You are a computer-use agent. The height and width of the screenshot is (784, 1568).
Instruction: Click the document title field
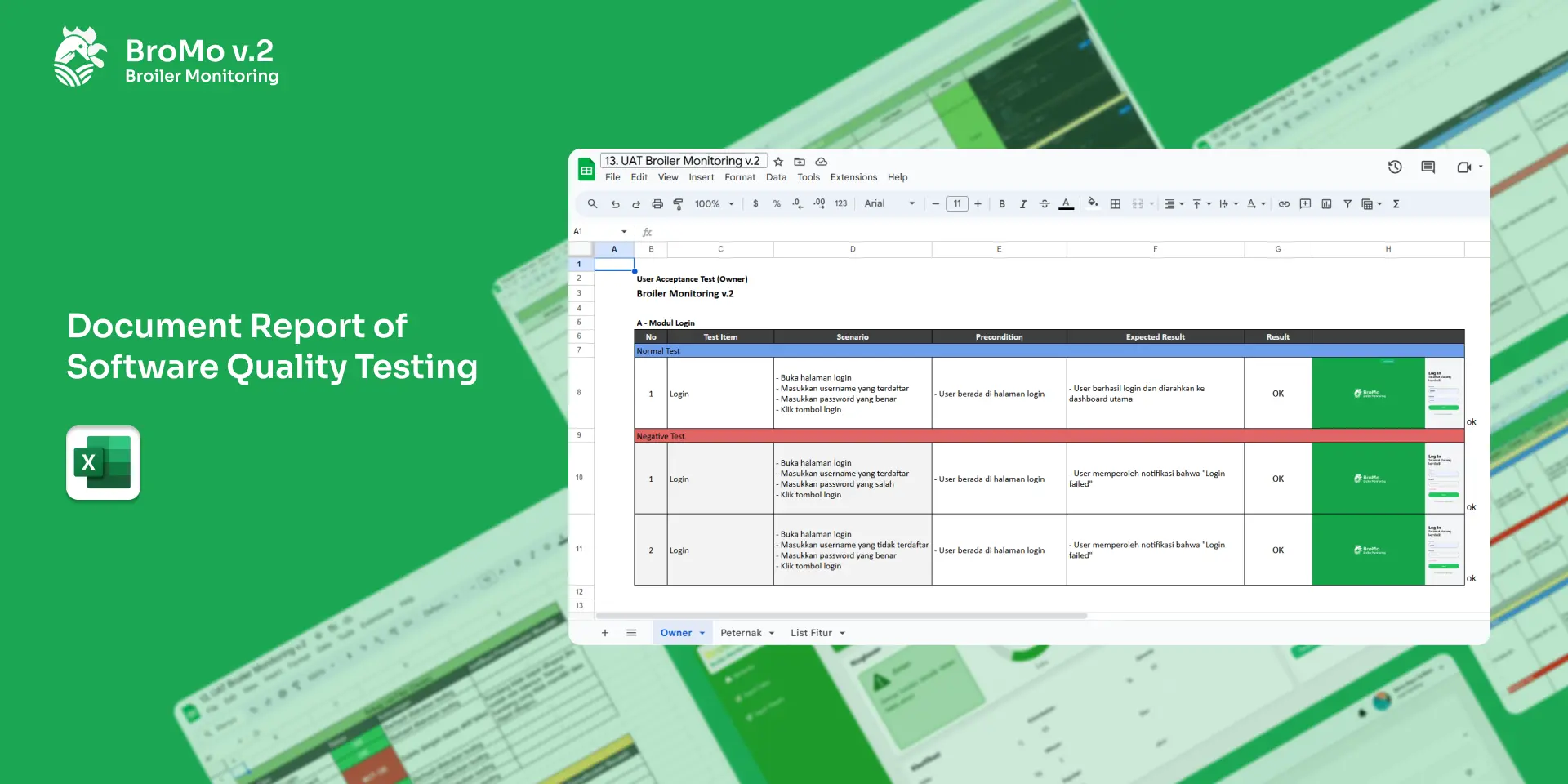[x=682, y=161]
